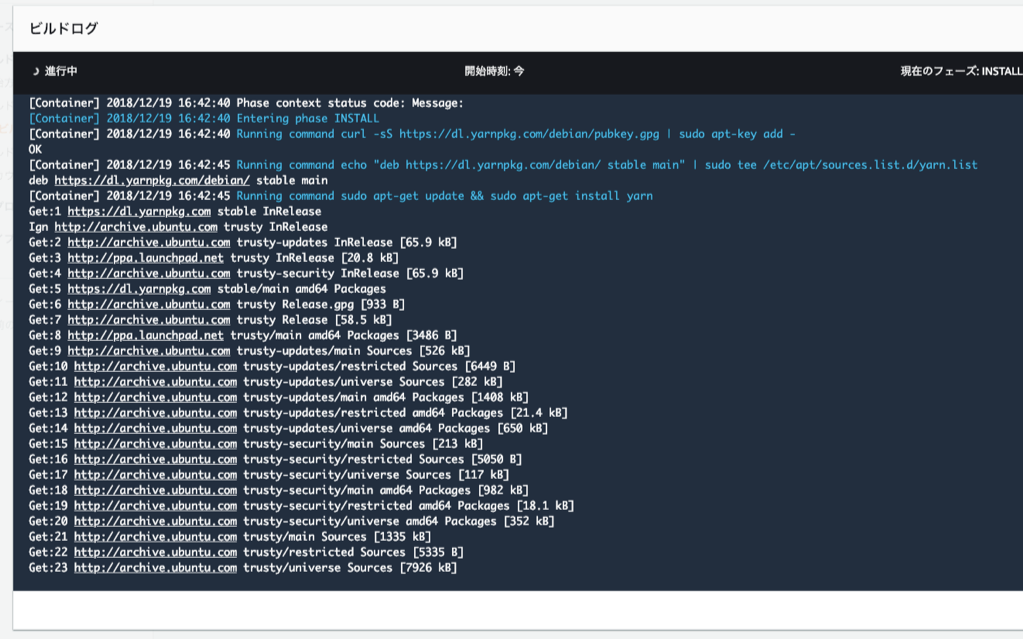Screen dimensions: 1023x639
Task: Open the Get:17 trusty-security/universe Sources link
Action: pyautogui.click(x=155, y=475)
